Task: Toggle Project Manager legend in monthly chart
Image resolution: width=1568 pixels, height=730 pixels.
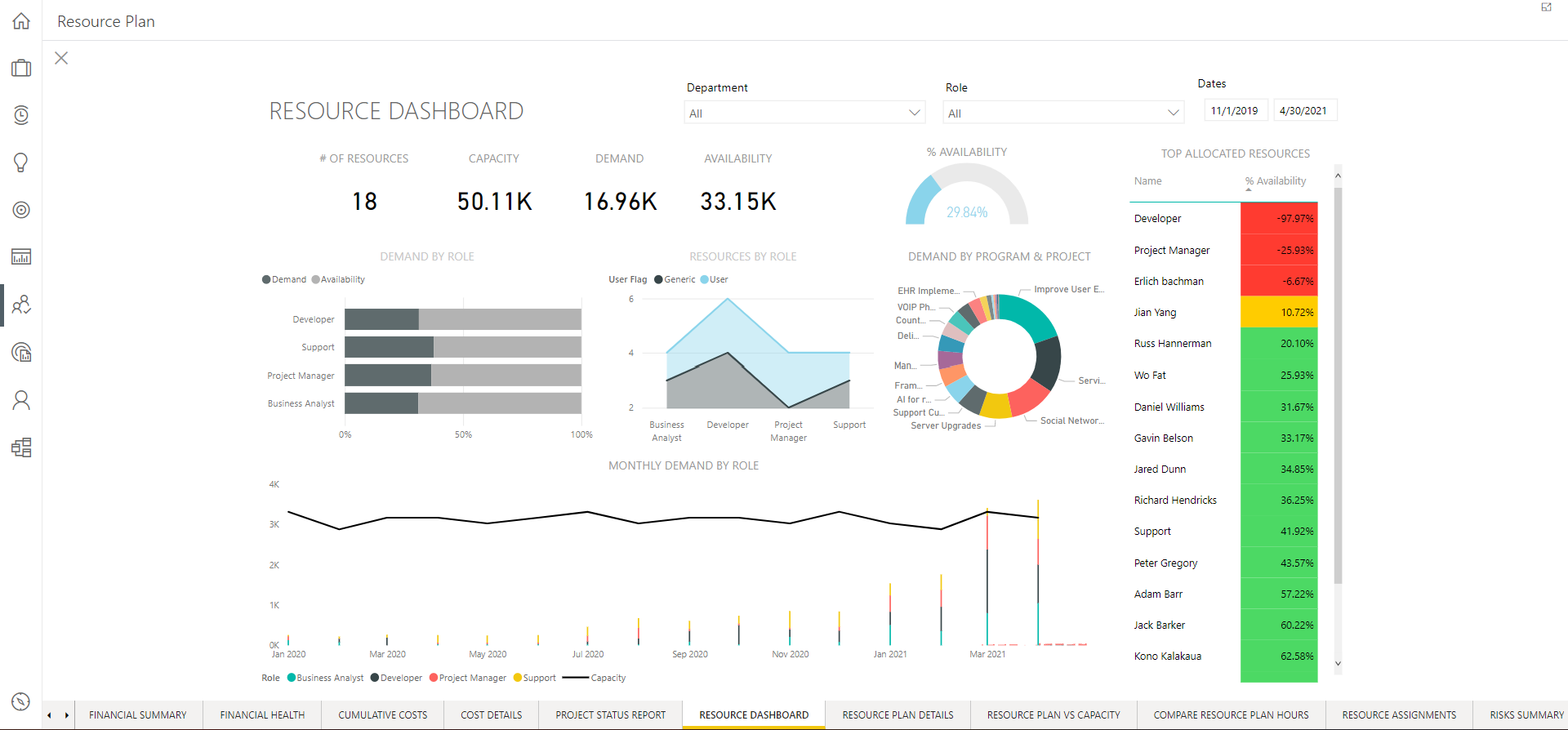Action: coord(468,678)
